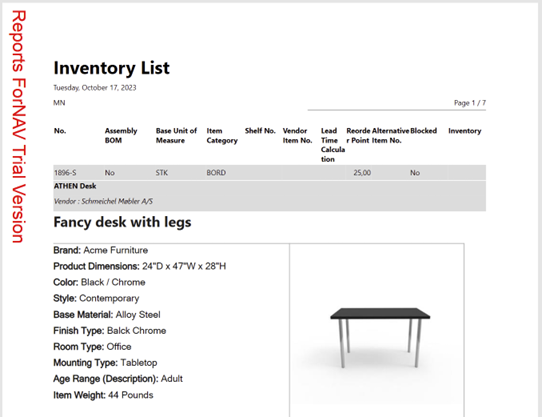
Task: Click the No. column header
Action: (60, 131)
